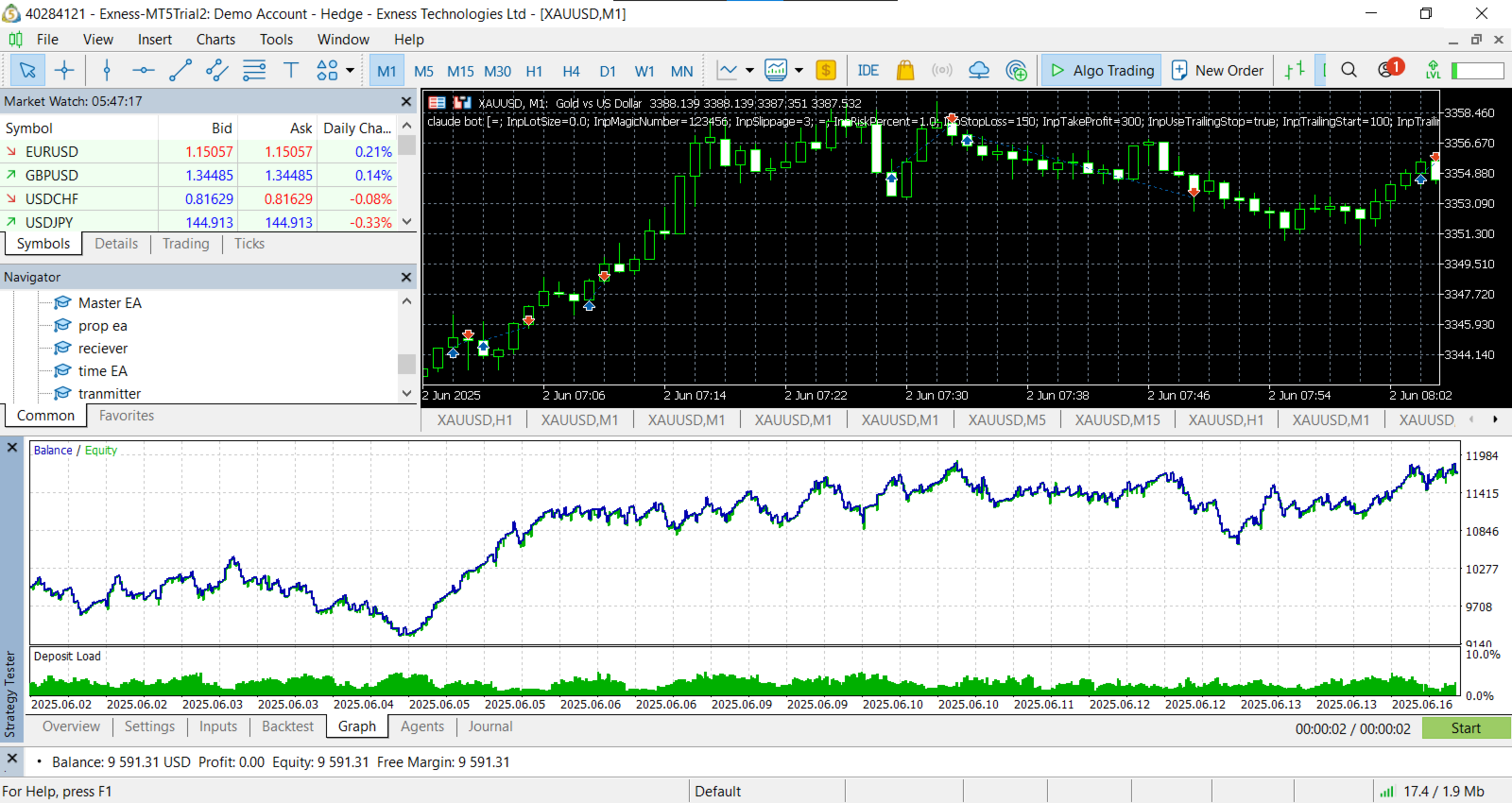
Task: Expand the chart type dropdown arrow
Action: (749, 70)
